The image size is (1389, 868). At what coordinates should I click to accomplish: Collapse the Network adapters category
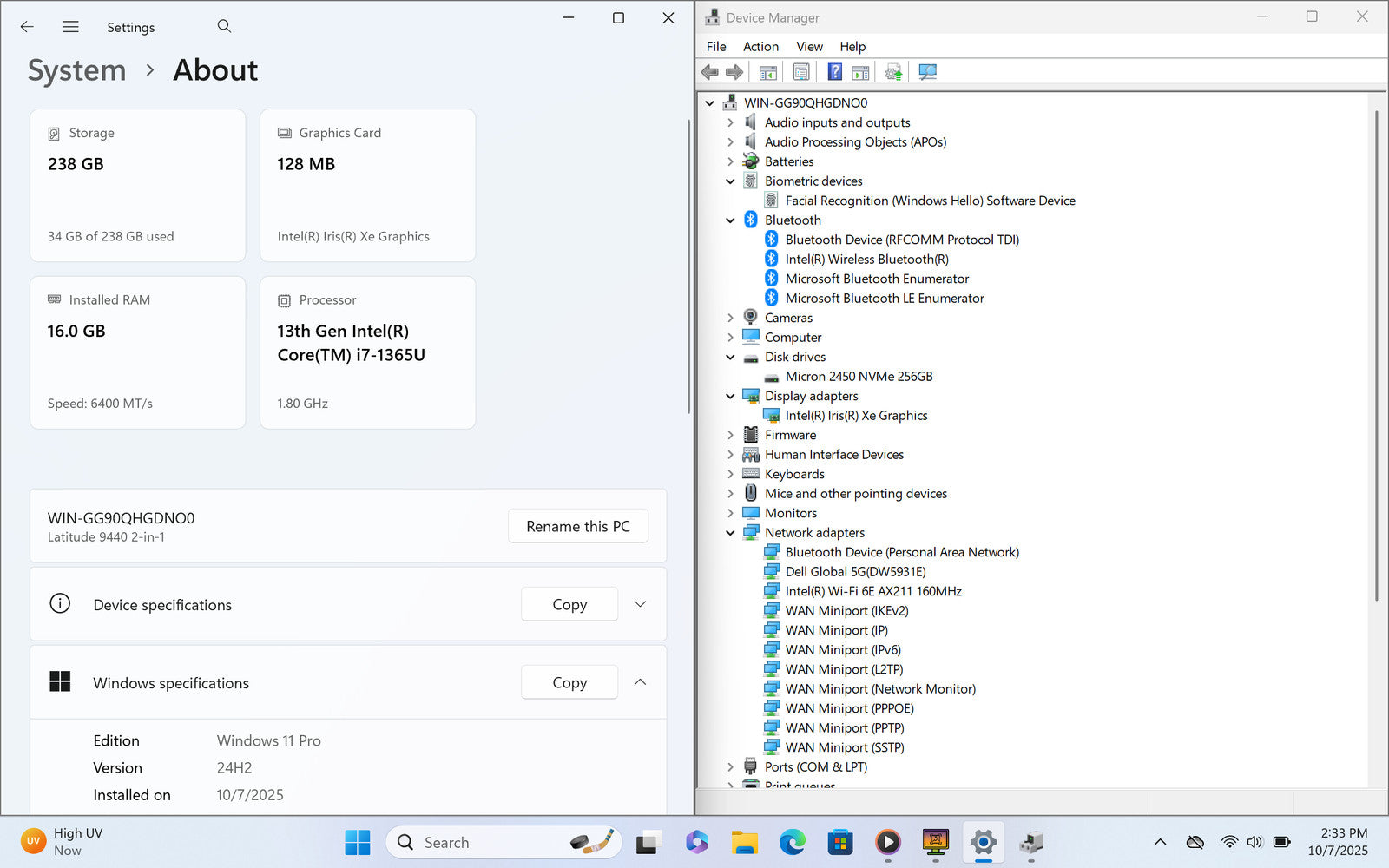click(x=730, y=533)
